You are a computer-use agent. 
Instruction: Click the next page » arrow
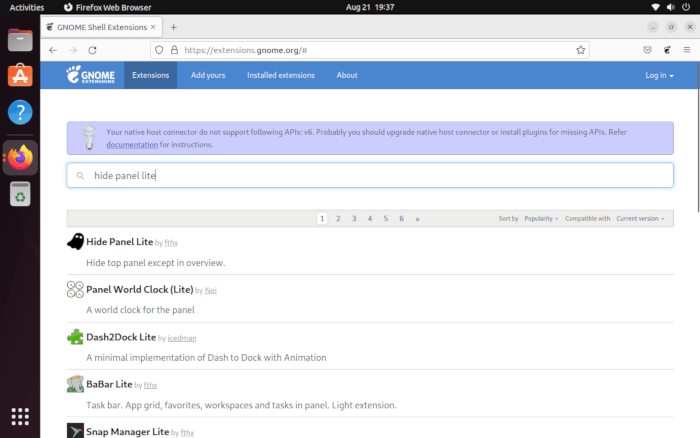(417, 219)
